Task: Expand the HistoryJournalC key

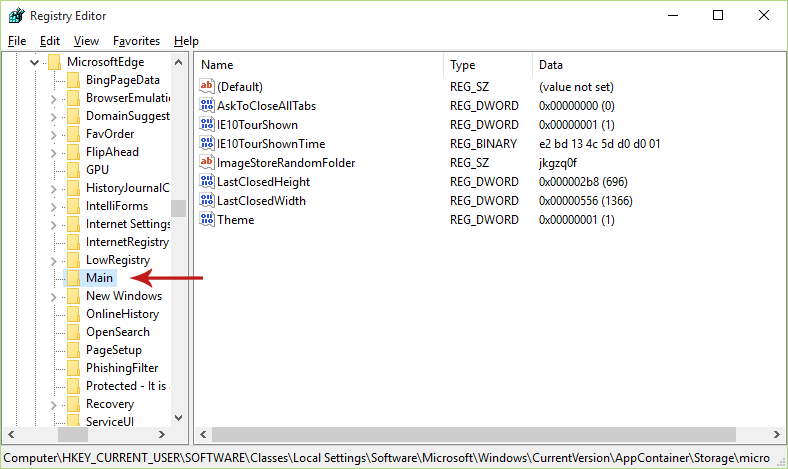Action: click(x=53, y=189)
